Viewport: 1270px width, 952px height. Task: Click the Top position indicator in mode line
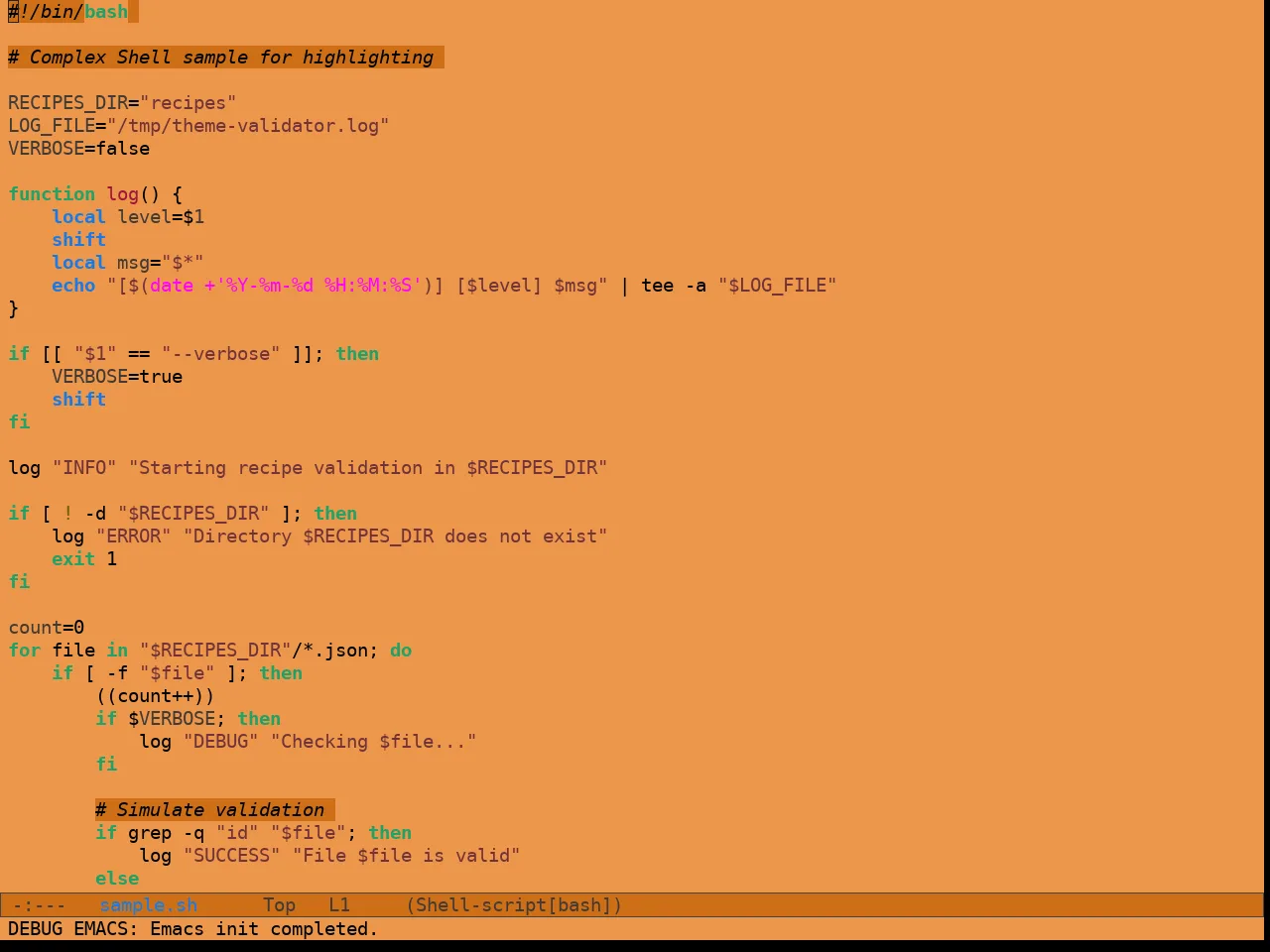tap(279, 904)
